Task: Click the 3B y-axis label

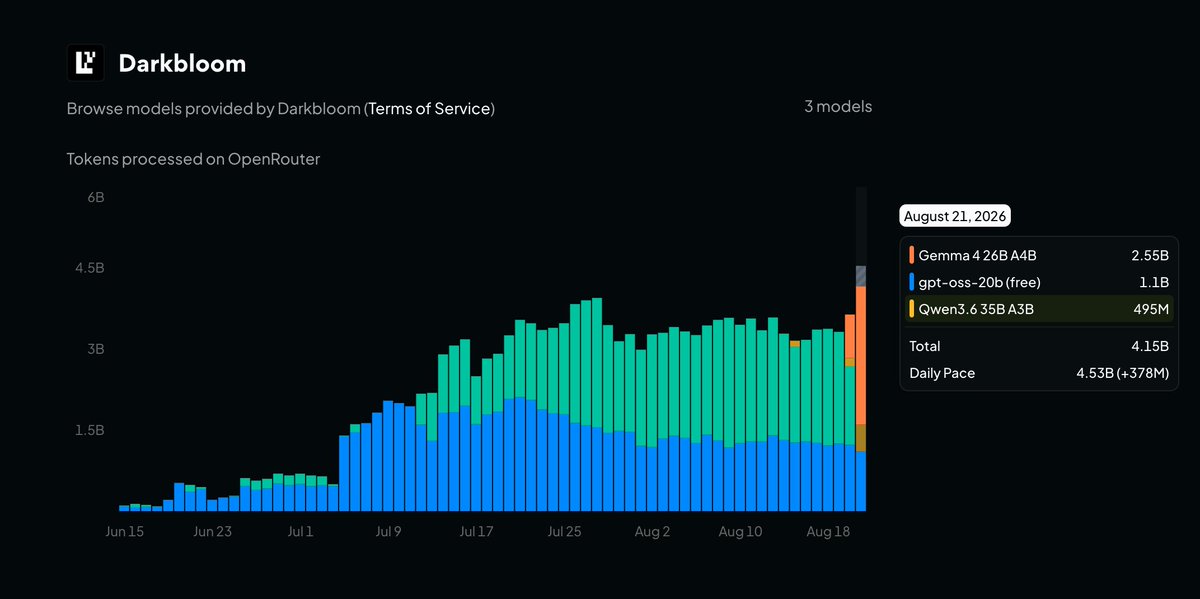Action: tap(95, 349)
